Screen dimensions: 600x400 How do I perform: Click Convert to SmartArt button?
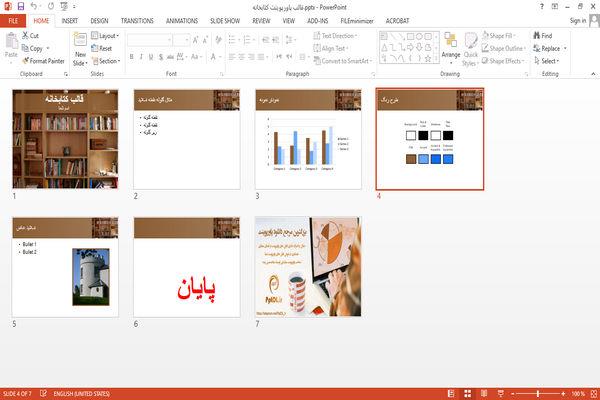pyautogui.click(x=343, y=61)
